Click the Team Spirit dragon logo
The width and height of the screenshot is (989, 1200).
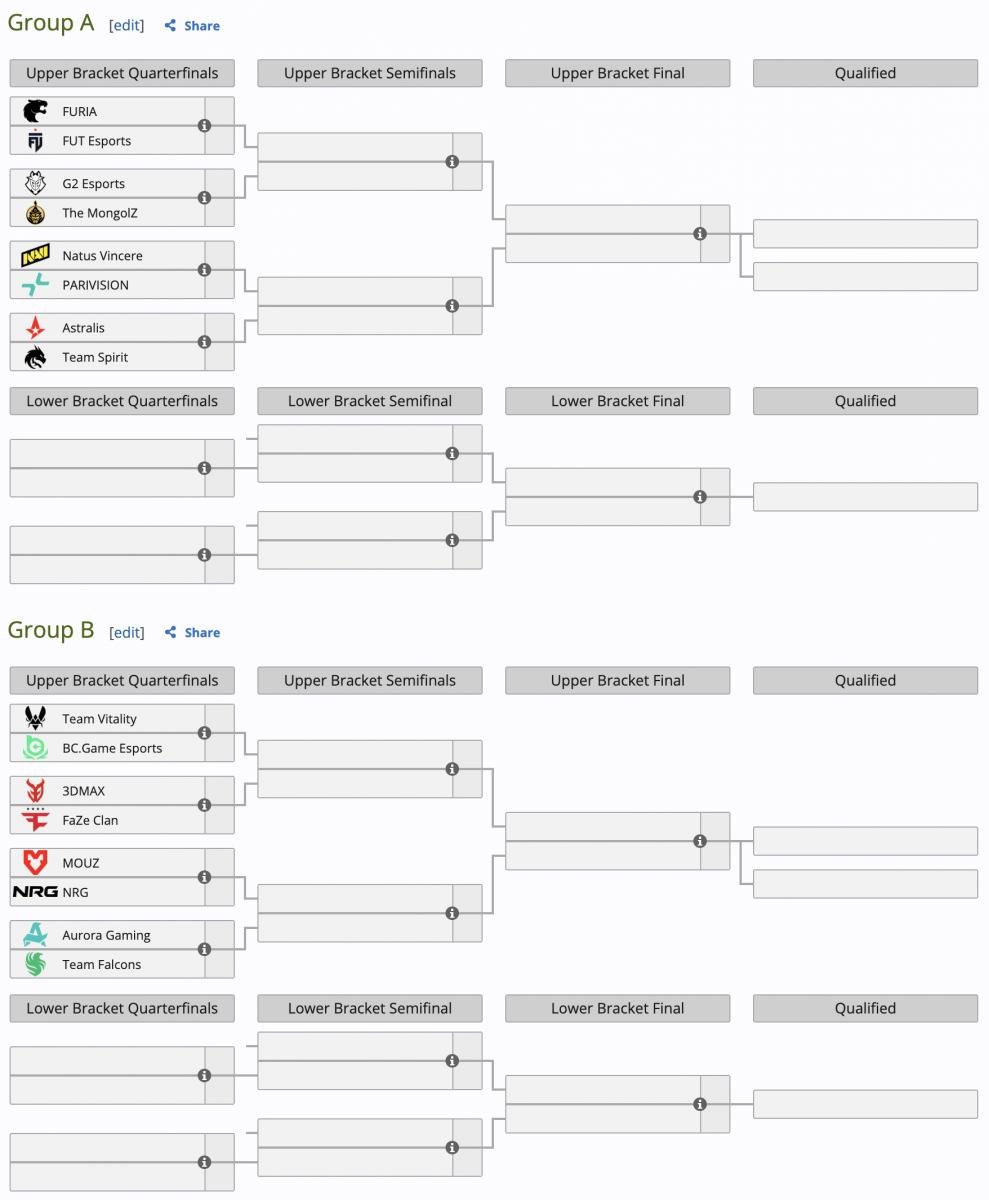[36, 357]
